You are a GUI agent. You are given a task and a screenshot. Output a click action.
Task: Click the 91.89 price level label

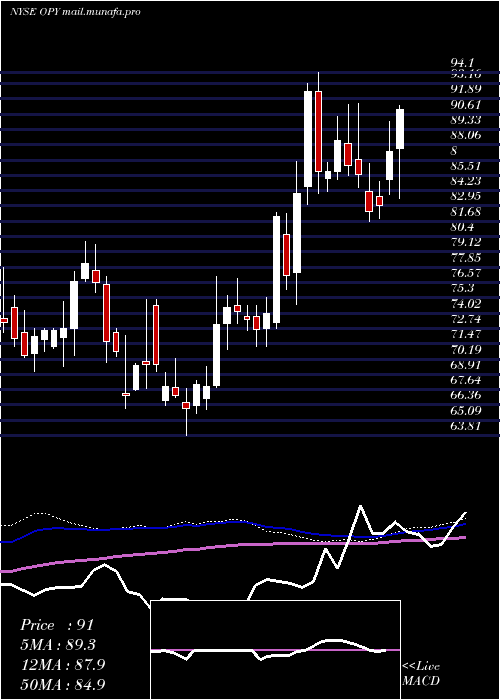(466, 89)
